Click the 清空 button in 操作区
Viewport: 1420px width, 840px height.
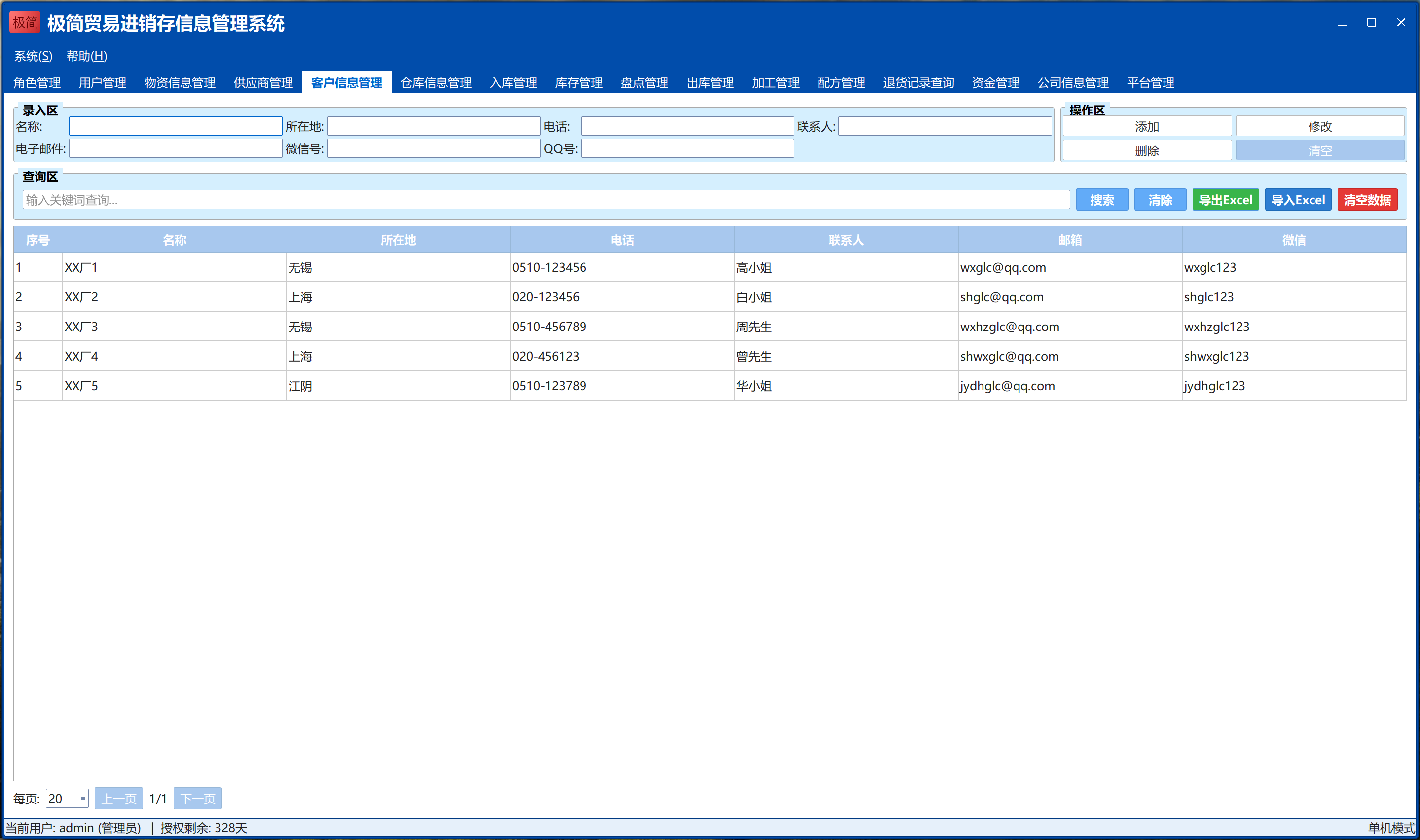point(1320,150)
